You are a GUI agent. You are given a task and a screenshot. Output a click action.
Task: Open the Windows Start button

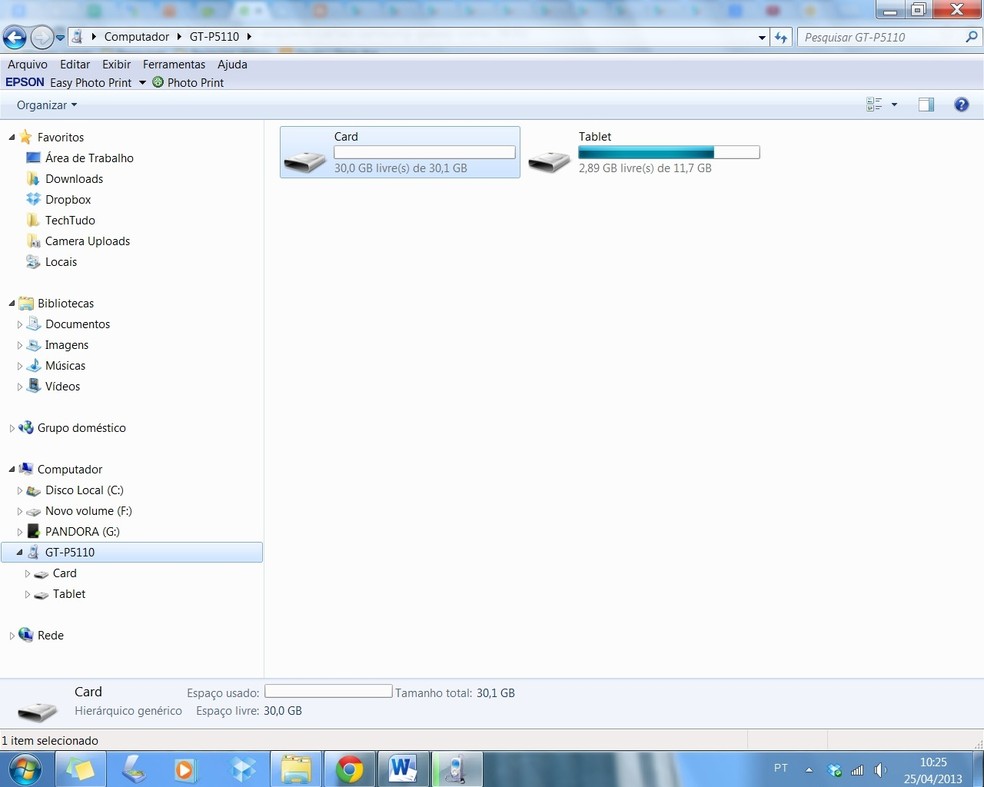click(x=24, y=769)
